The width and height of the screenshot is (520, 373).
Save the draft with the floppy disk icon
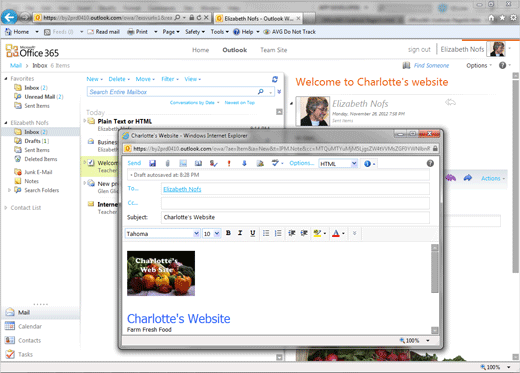point(152,163)
